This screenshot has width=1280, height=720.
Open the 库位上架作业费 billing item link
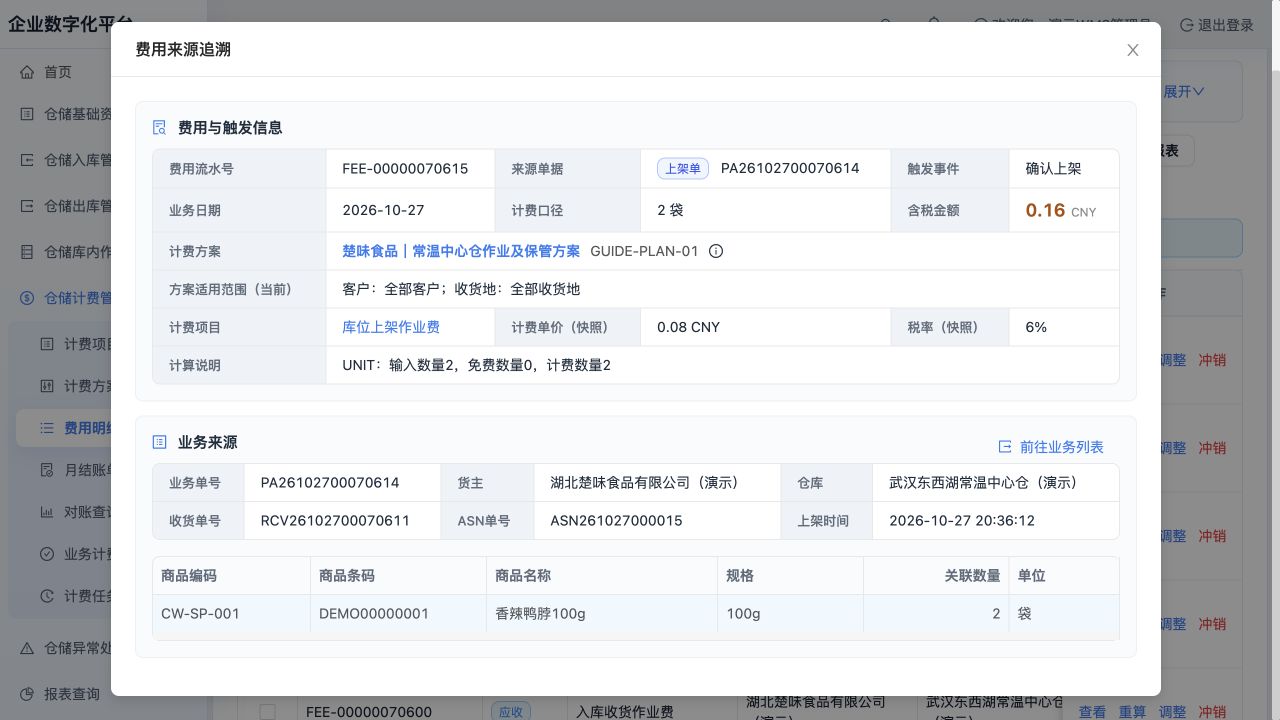click(391, 327)
